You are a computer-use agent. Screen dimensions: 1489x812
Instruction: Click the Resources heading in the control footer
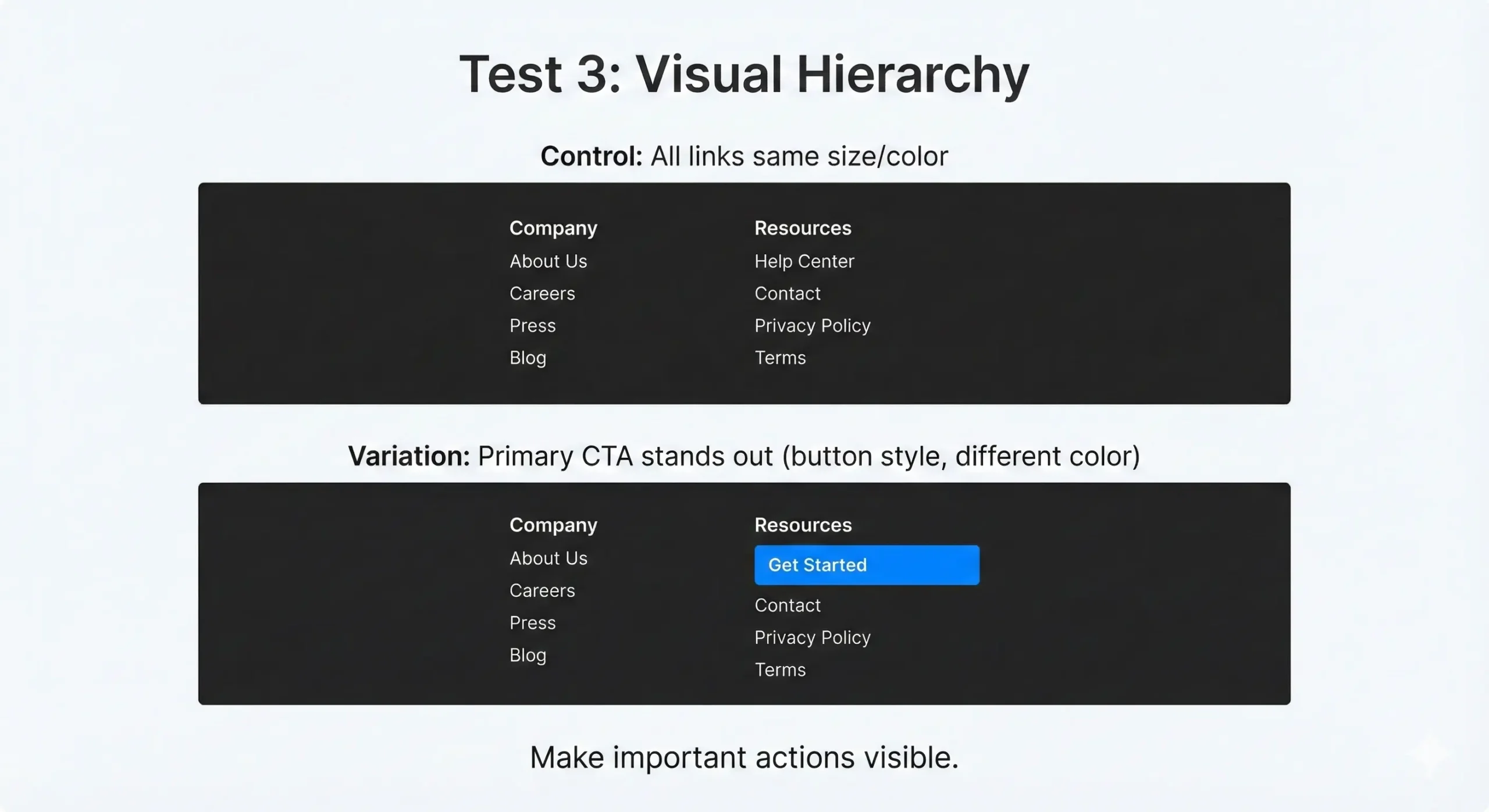(803, 227)
